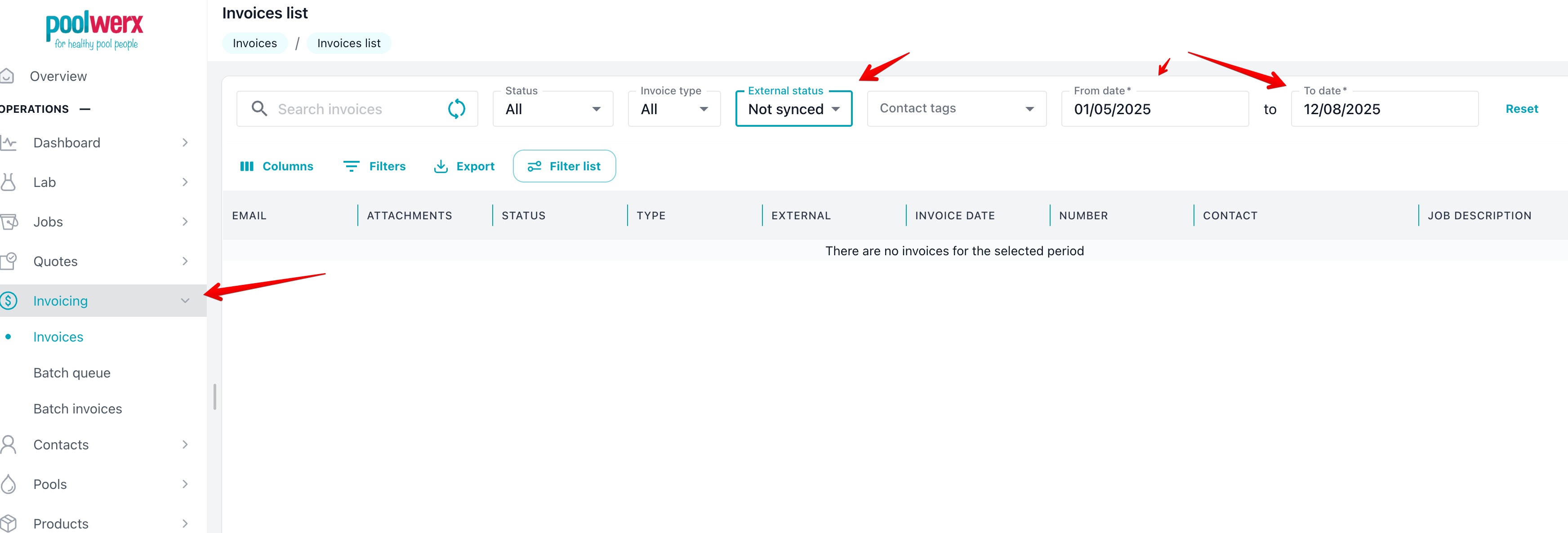1568x533 pixels.
Task: Click the search magnifier icon
Action: point(259,109)
